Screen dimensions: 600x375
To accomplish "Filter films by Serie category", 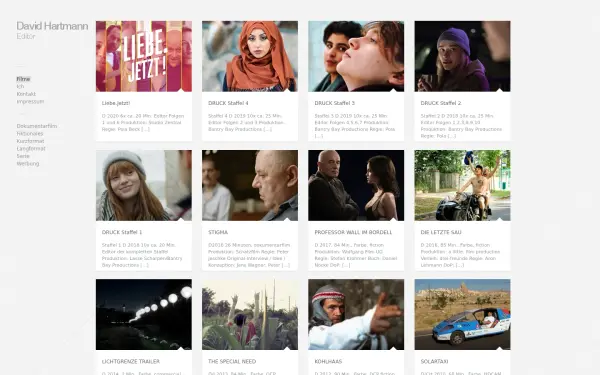I will (23, 156).
